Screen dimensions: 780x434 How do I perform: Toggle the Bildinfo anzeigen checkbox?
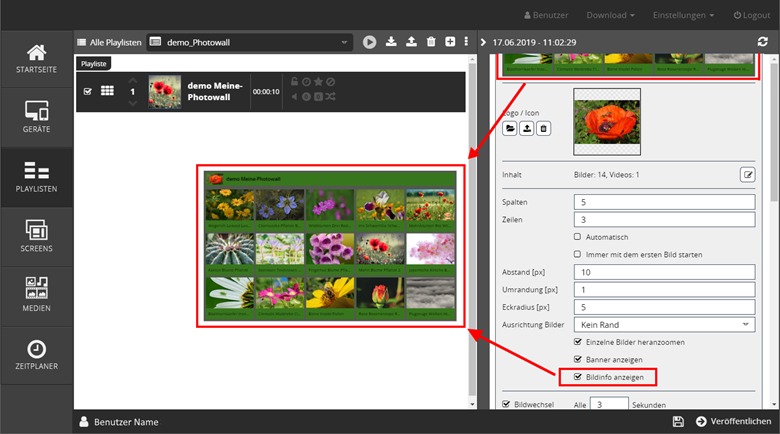coord(578,377)
